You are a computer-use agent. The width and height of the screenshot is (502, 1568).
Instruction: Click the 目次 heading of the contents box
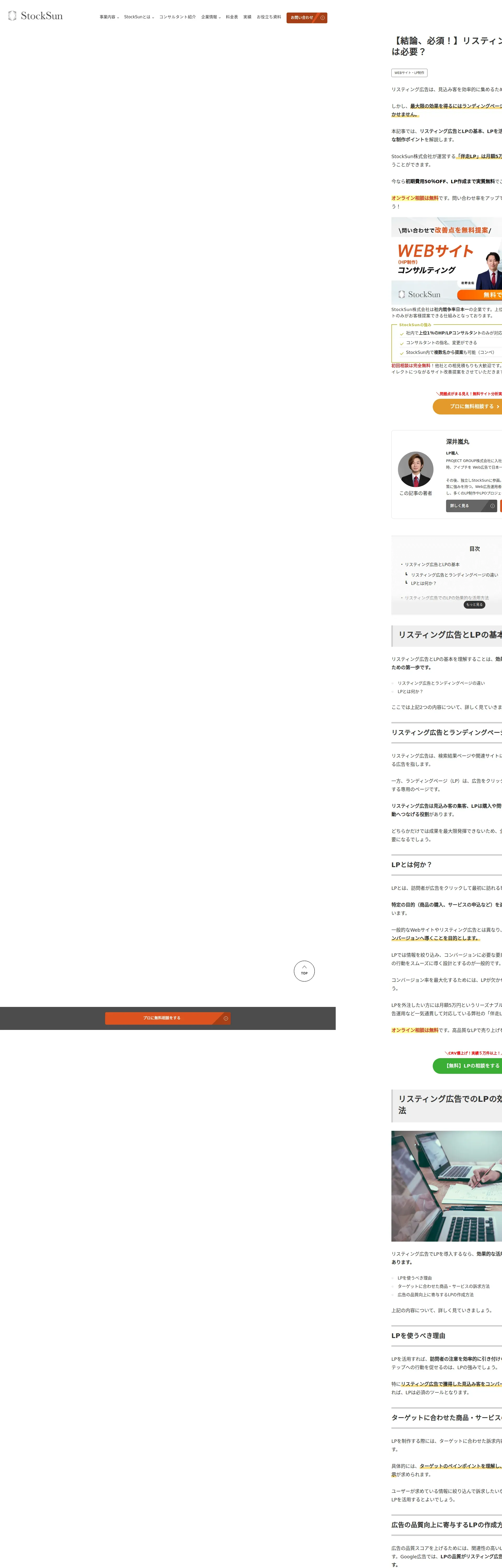click(x=475, y=549)
